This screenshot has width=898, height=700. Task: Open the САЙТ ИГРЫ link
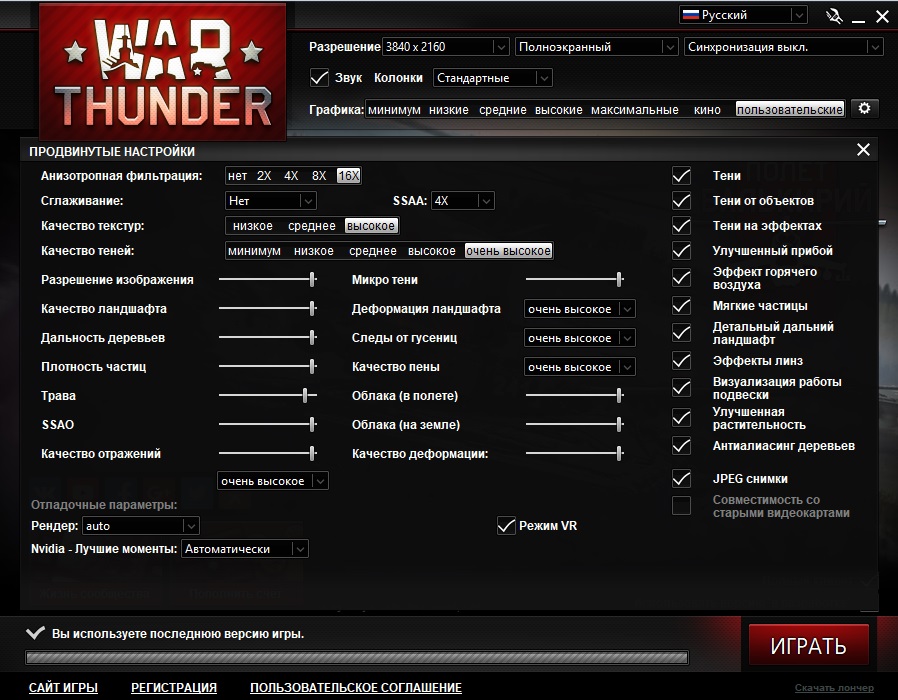tap(63, 687)
